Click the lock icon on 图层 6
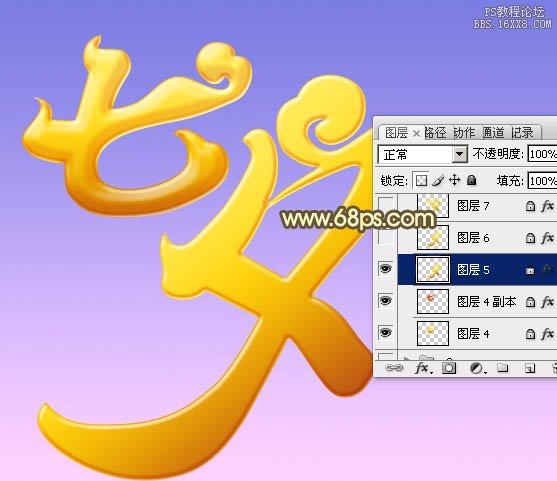The image size is (557, 481). point(530,238)
